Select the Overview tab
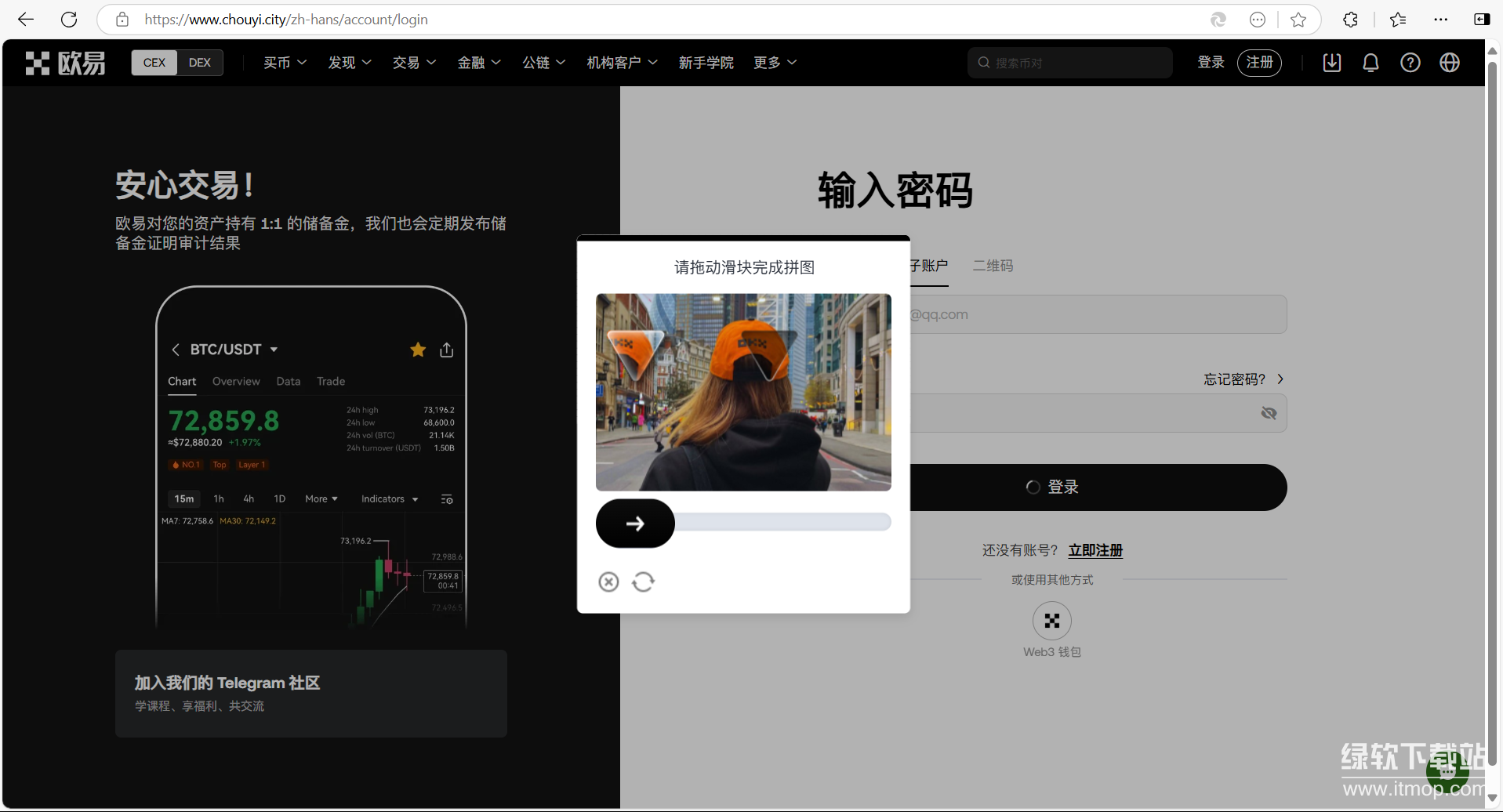 pos(236,382)
